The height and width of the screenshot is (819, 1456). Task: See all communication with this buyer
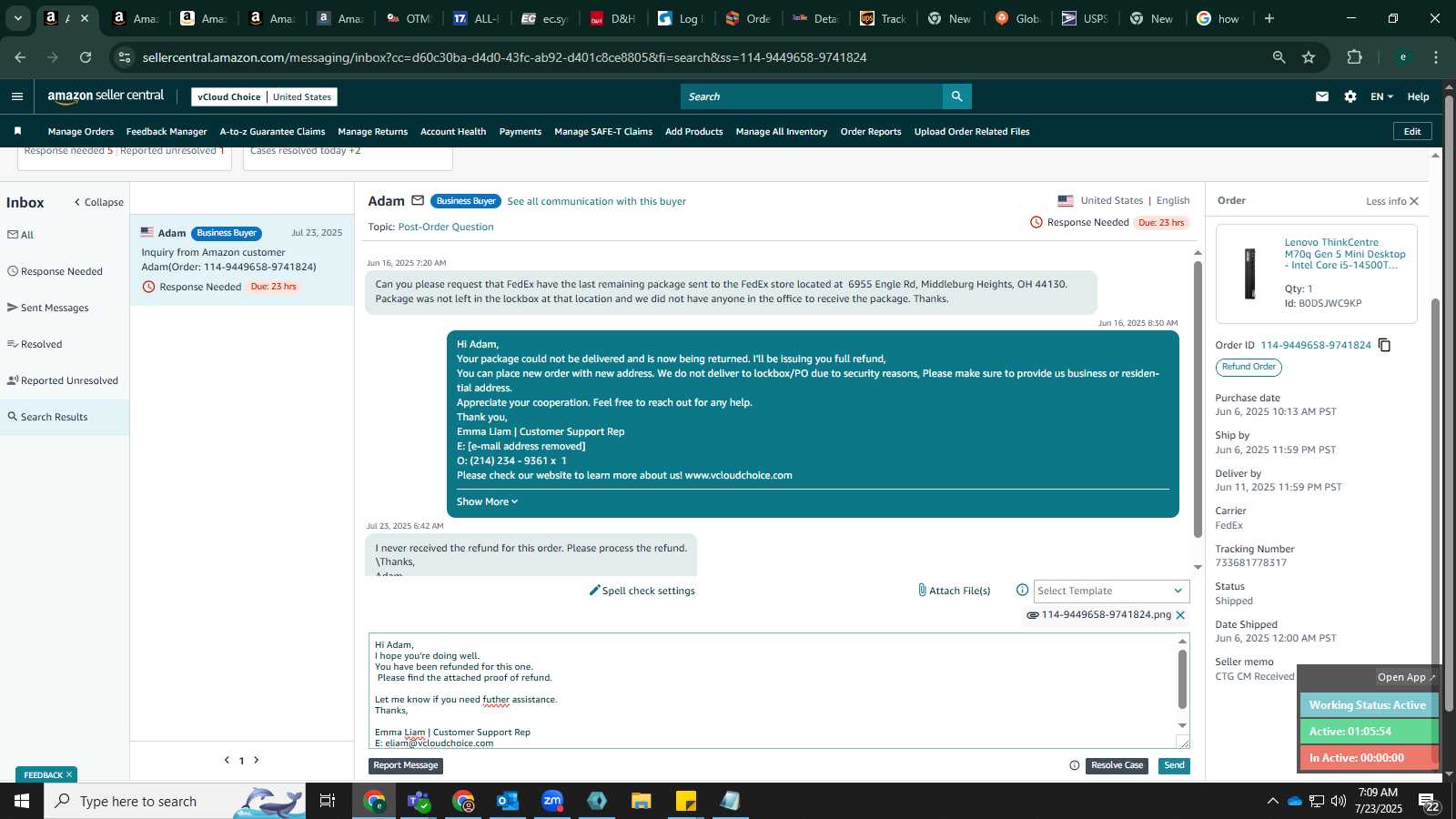click(x=596, y=201)
